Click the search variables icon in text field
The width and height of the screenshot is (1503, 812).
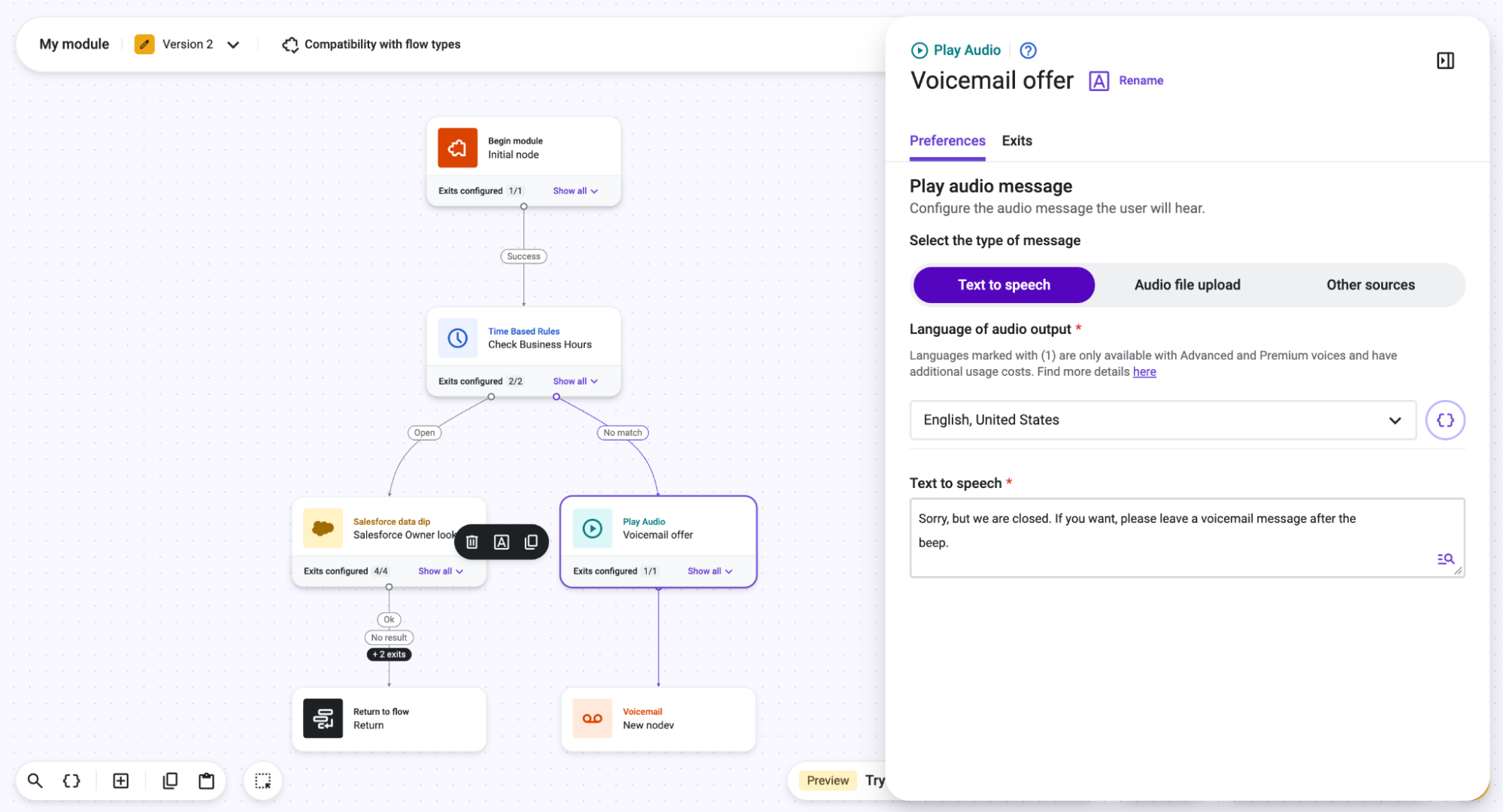(x=1445, y=559)
